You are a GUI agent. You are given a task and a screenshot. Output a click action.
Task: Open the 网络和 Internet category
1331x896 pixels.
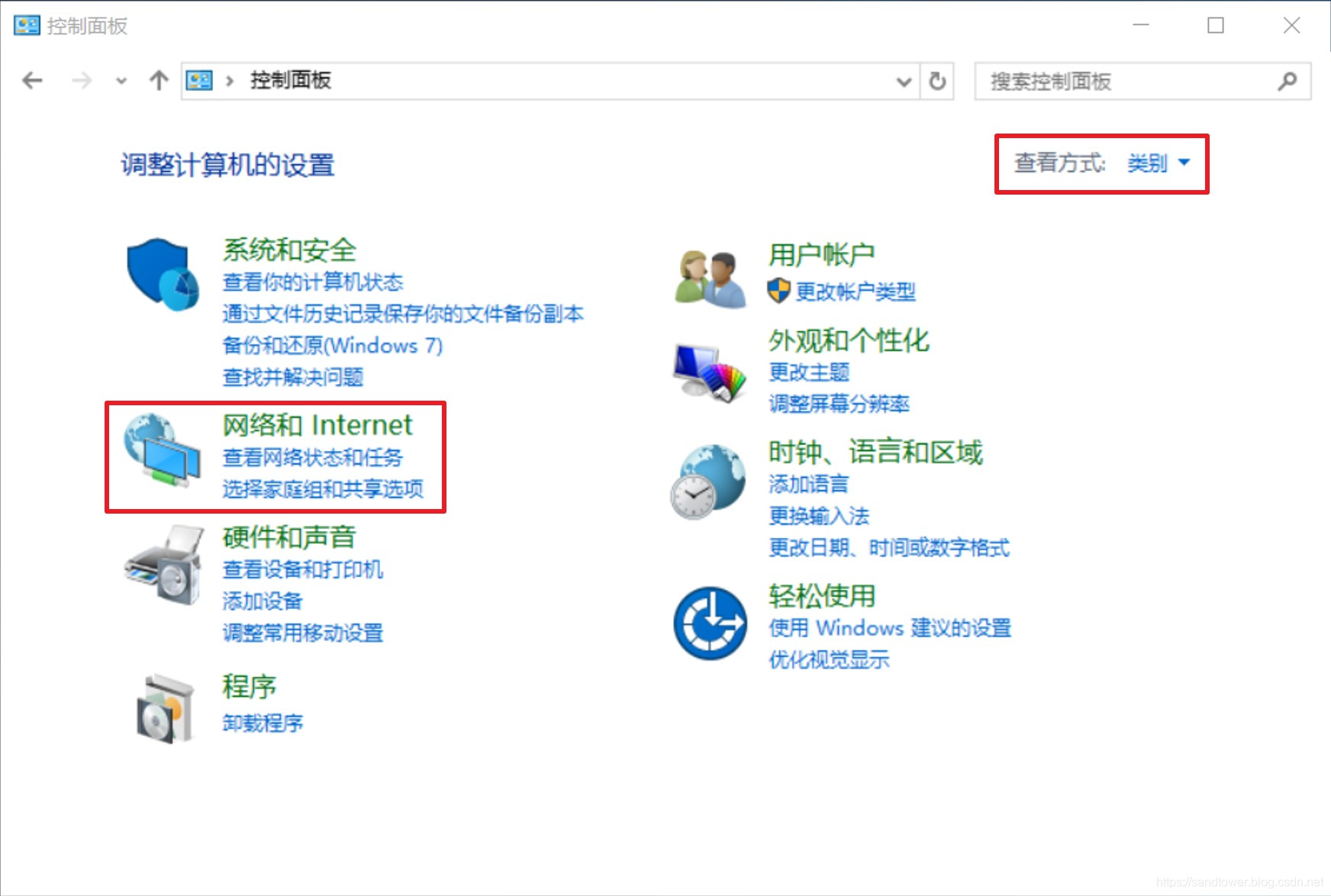point(316,425)
